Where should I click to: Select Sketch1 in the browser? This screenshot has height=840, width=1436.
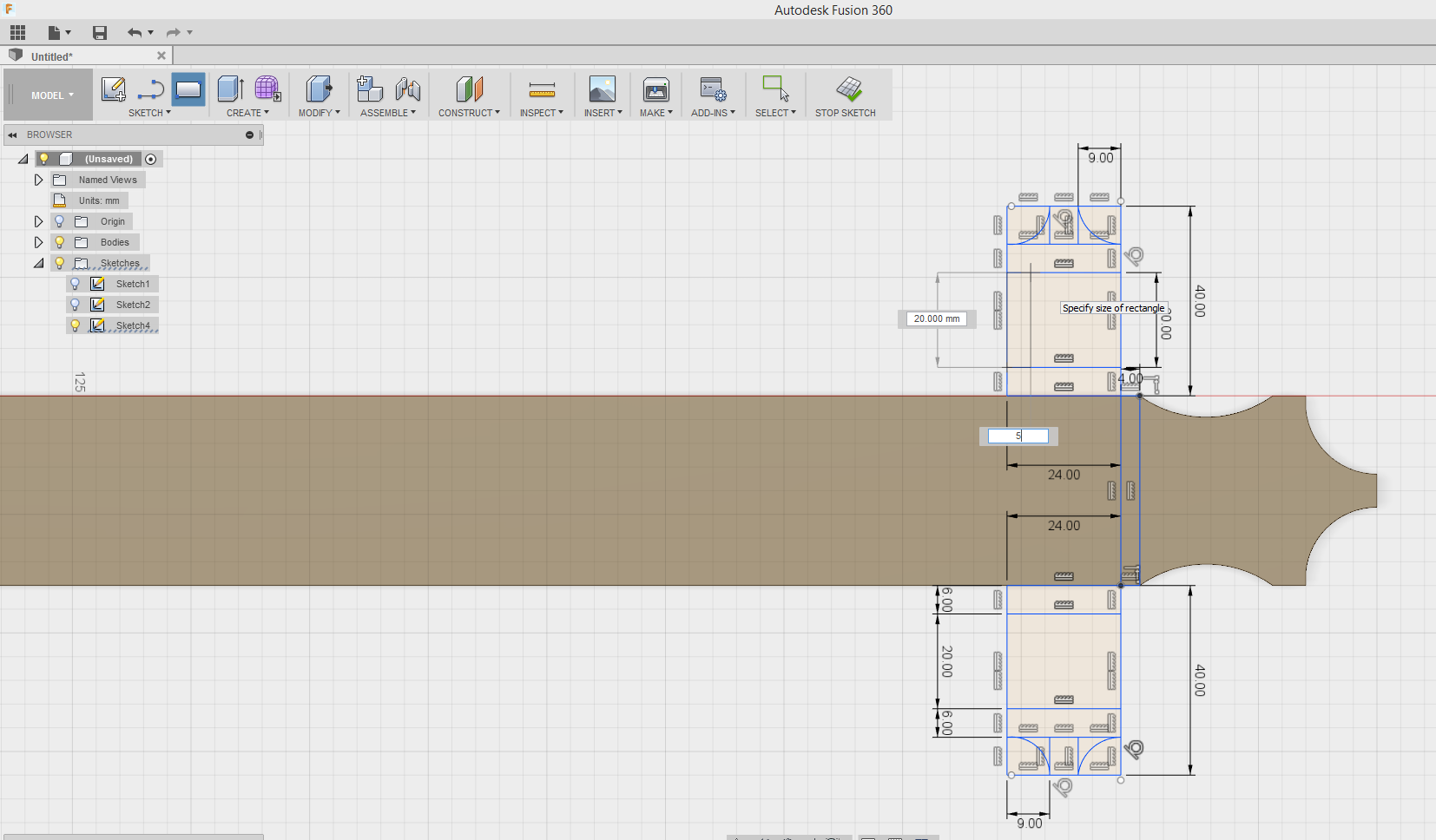133,284
